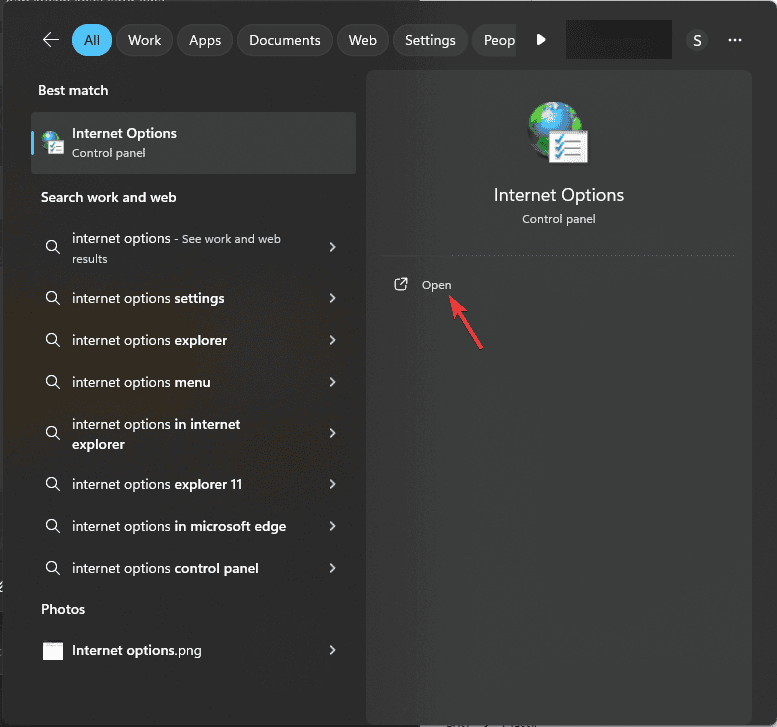Viewport: 777px width, 727px height.
Task: Click the Search work and web heading
Action: [109, 197]
